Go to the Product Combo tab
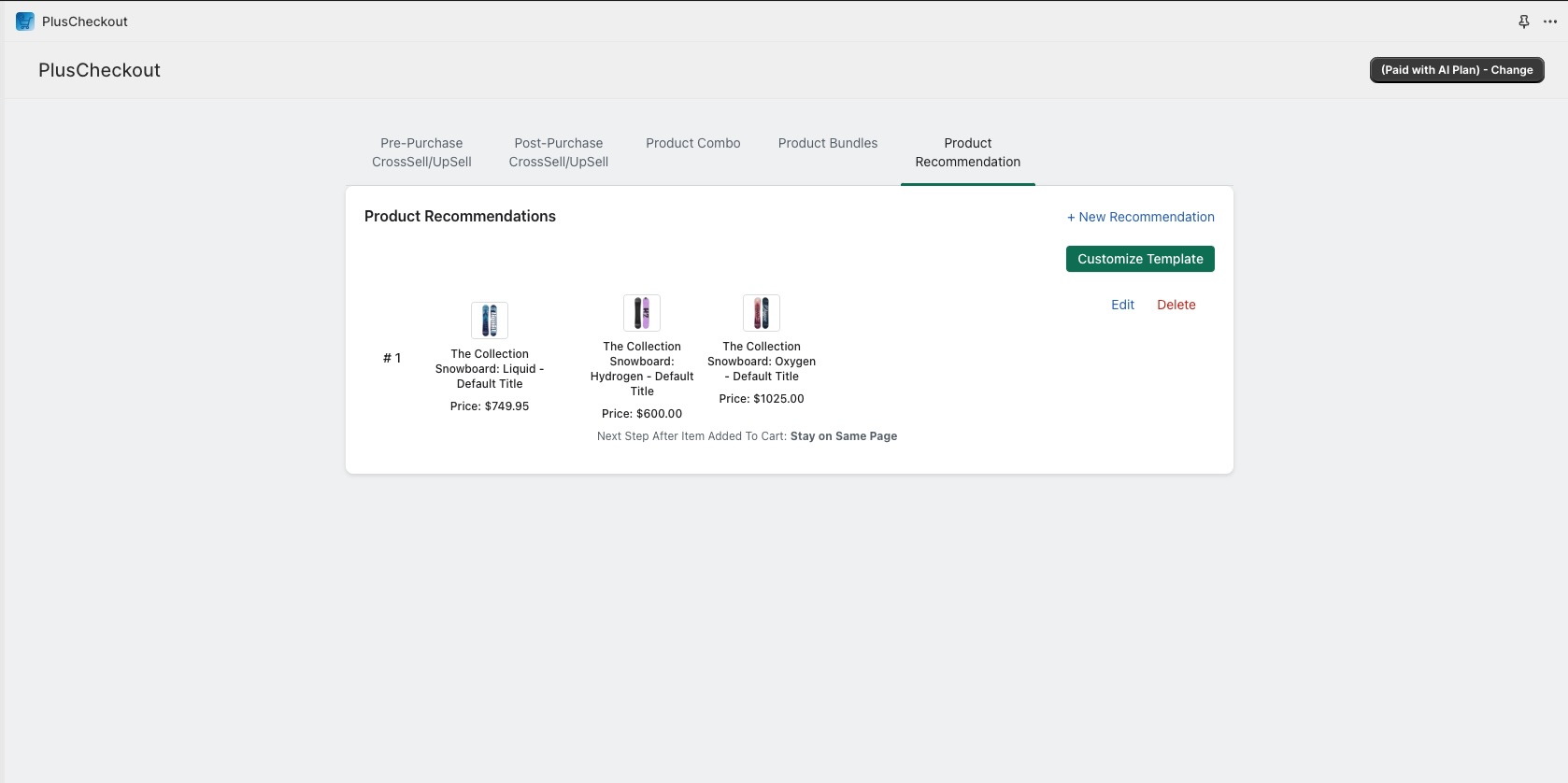 point(693,143)
